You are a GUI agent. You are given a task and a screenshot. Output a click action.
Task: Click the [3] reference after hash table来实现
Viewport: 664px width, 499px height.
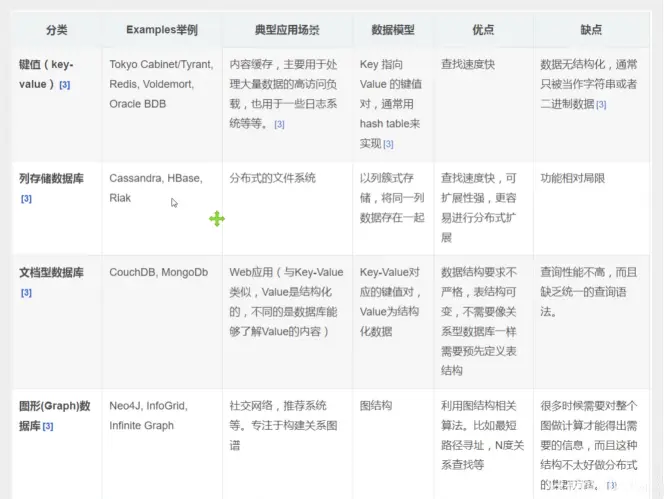click(388, 144)
